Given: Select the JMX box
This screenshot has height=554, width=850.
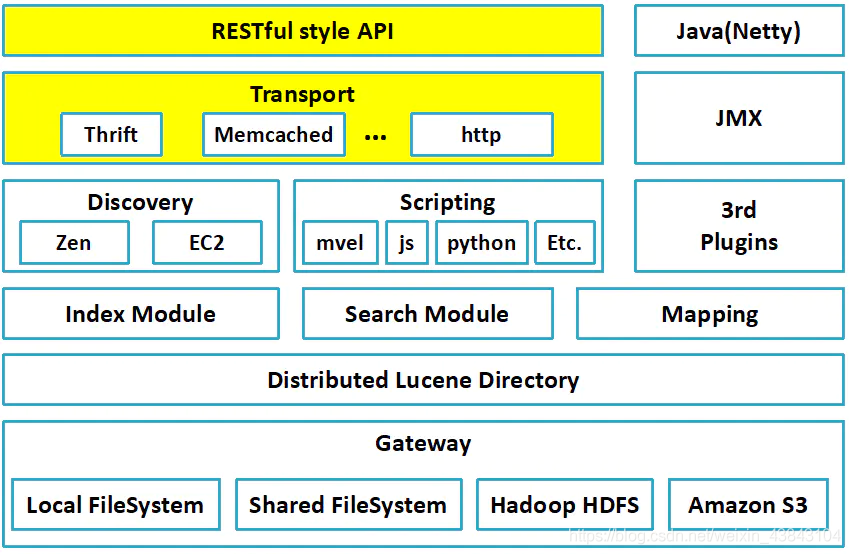Looking at the screenshot, I should [739, 118].
